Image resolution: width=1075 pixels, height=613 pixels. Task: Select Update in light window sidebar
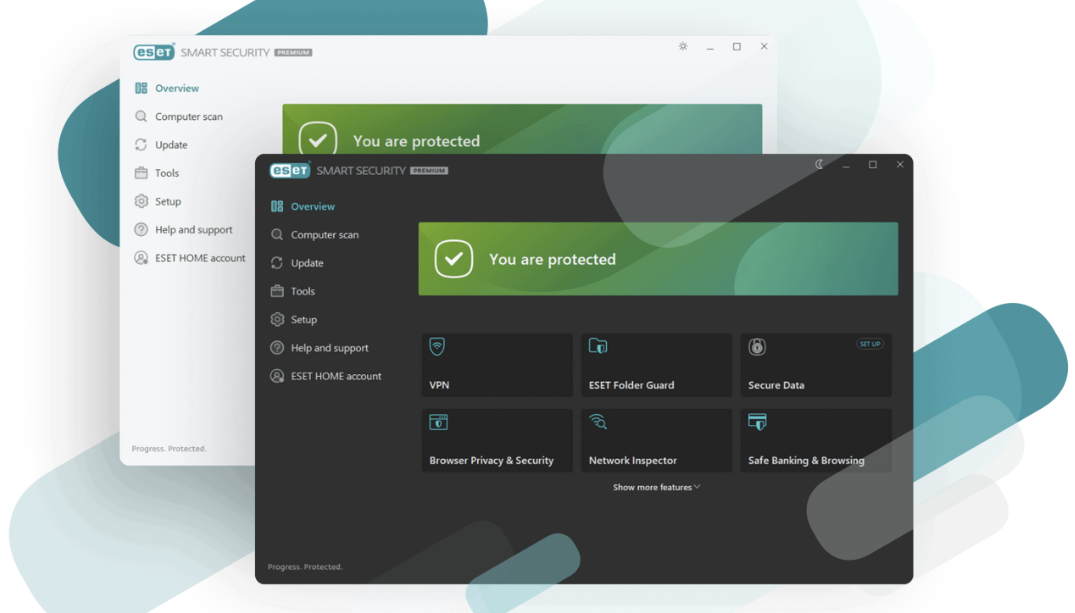click(x=171, y=145)
